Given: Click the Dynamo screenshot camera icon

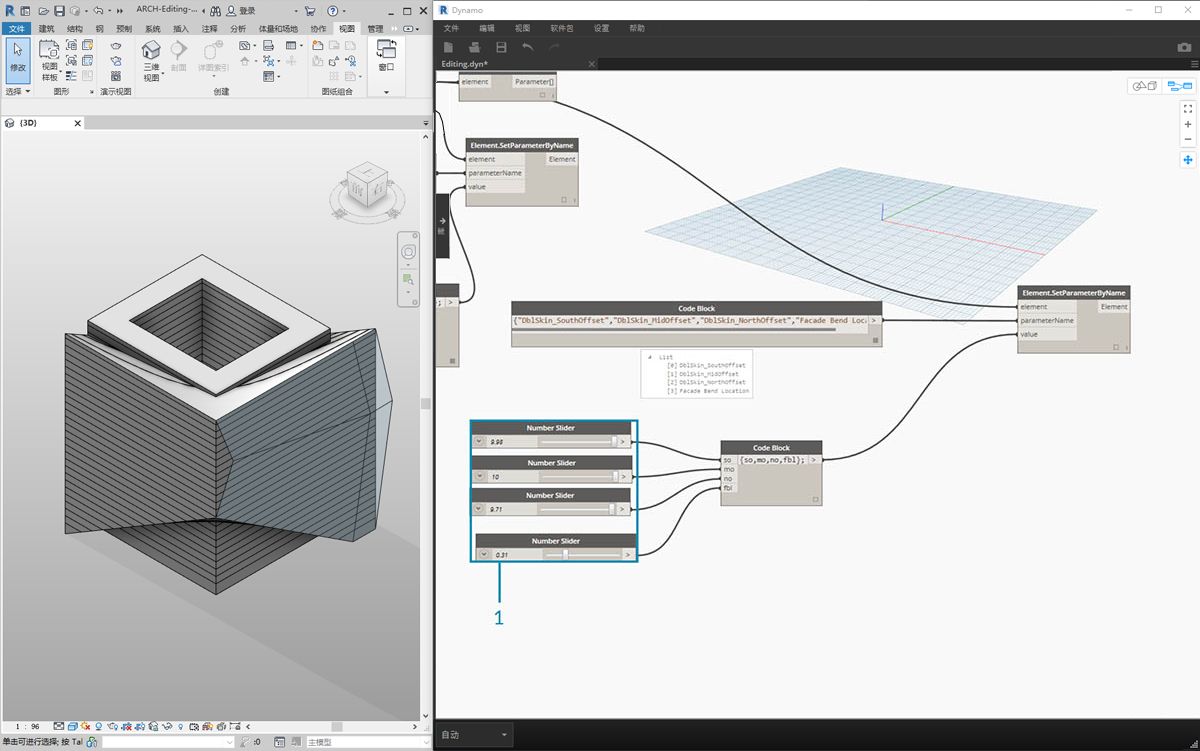Looking at the screenshot, I should 1184,47.
